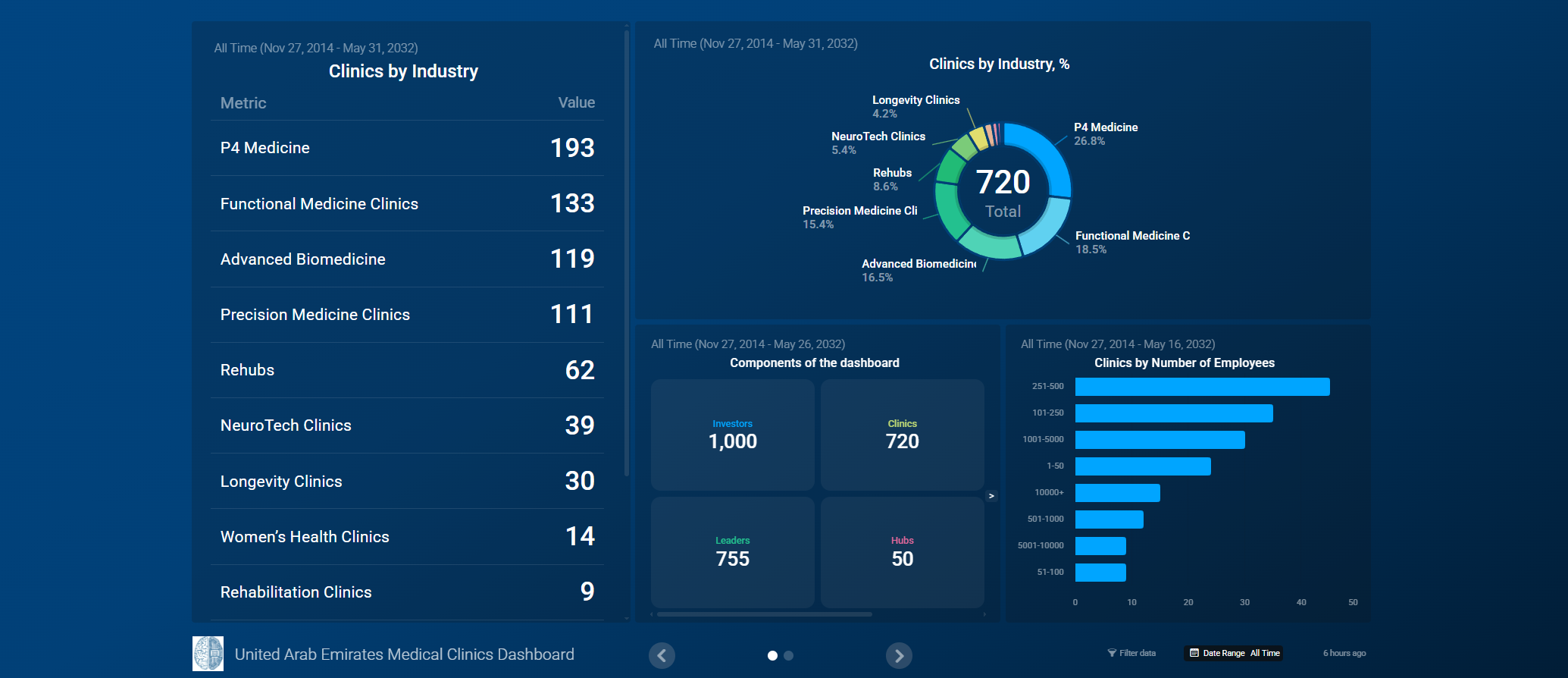Click the funnel icon beside Filter data
1568x678 pixels.
(1112, 653)
